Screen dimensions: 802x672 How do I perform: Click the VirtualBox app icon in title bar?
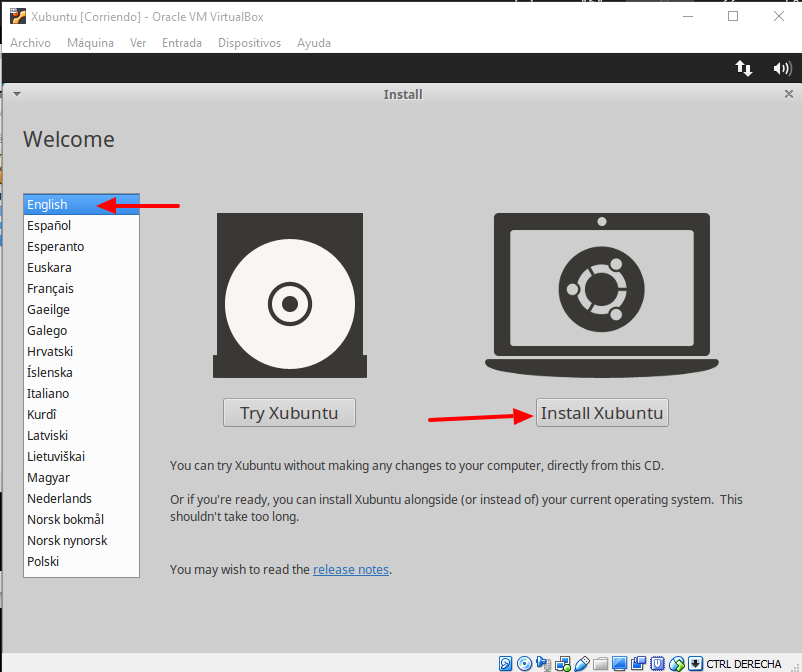[17, 16]
